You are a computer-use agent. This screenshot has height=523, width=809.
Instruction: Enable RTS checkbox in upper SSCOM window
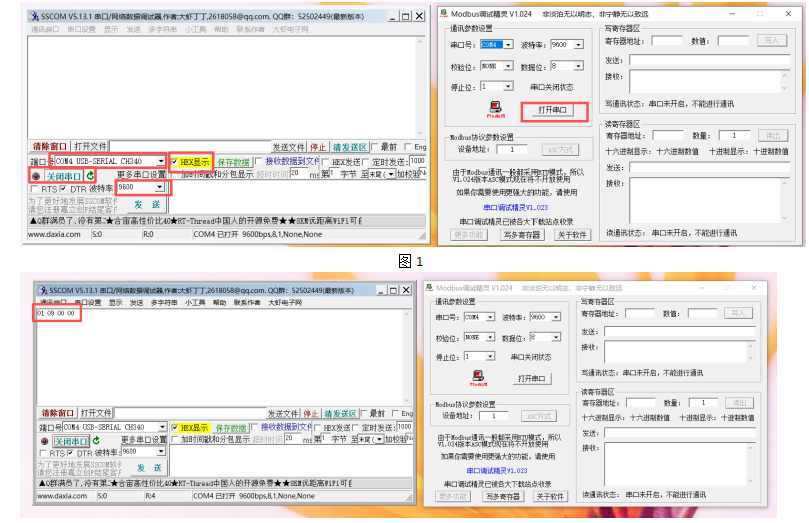[35, 188]
